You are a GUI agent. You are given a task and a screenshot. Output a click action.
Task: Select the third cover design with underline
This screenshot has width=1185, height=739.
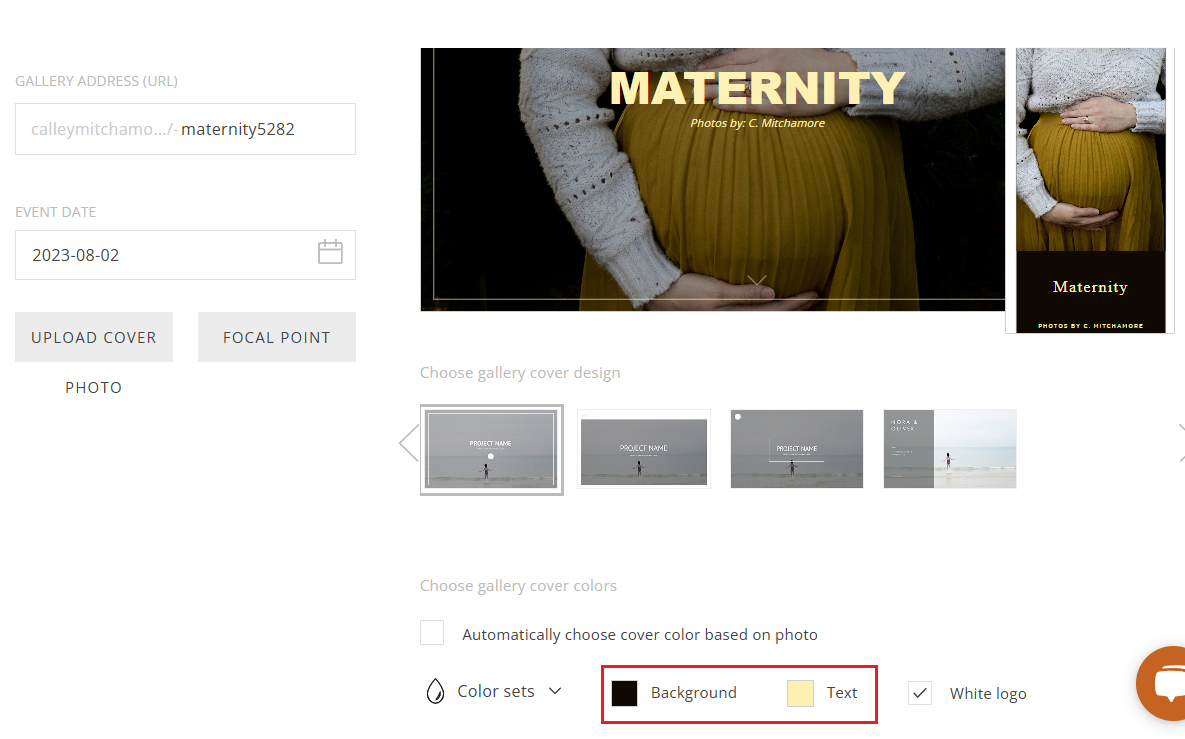pyautogui.click(x=797, y=450)
